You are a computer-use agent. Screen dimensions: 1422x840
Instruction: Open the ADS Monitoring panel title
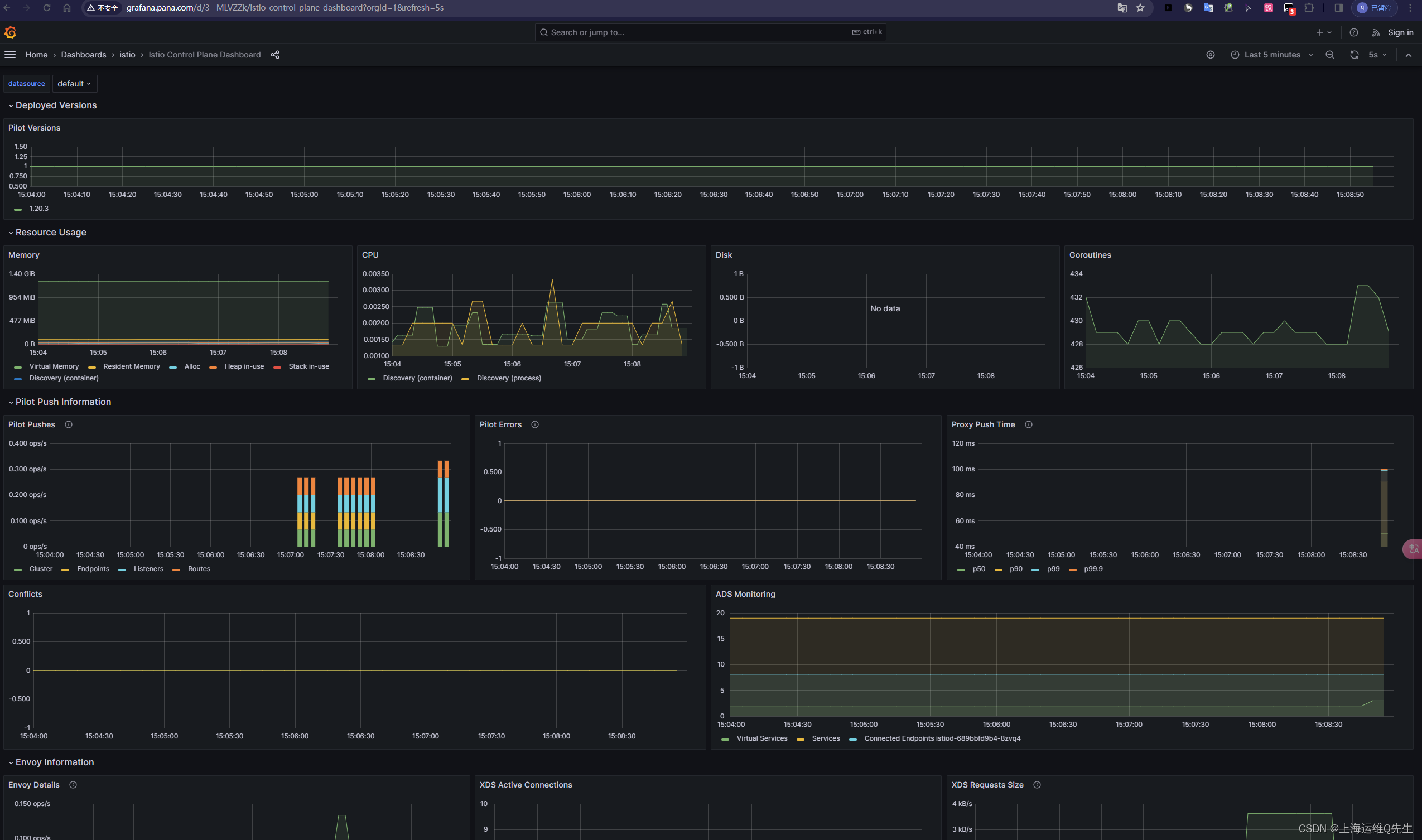tap(745, 594)
